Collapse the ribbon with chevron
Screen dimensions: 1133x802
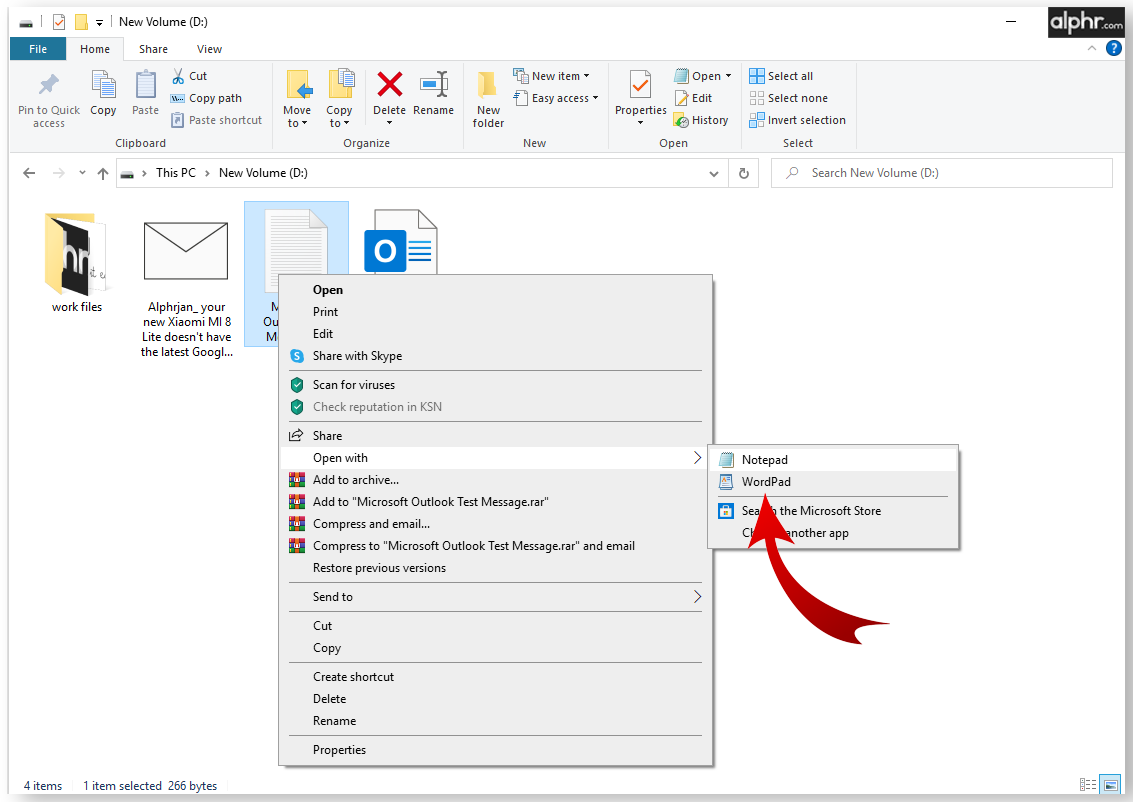1091,48
